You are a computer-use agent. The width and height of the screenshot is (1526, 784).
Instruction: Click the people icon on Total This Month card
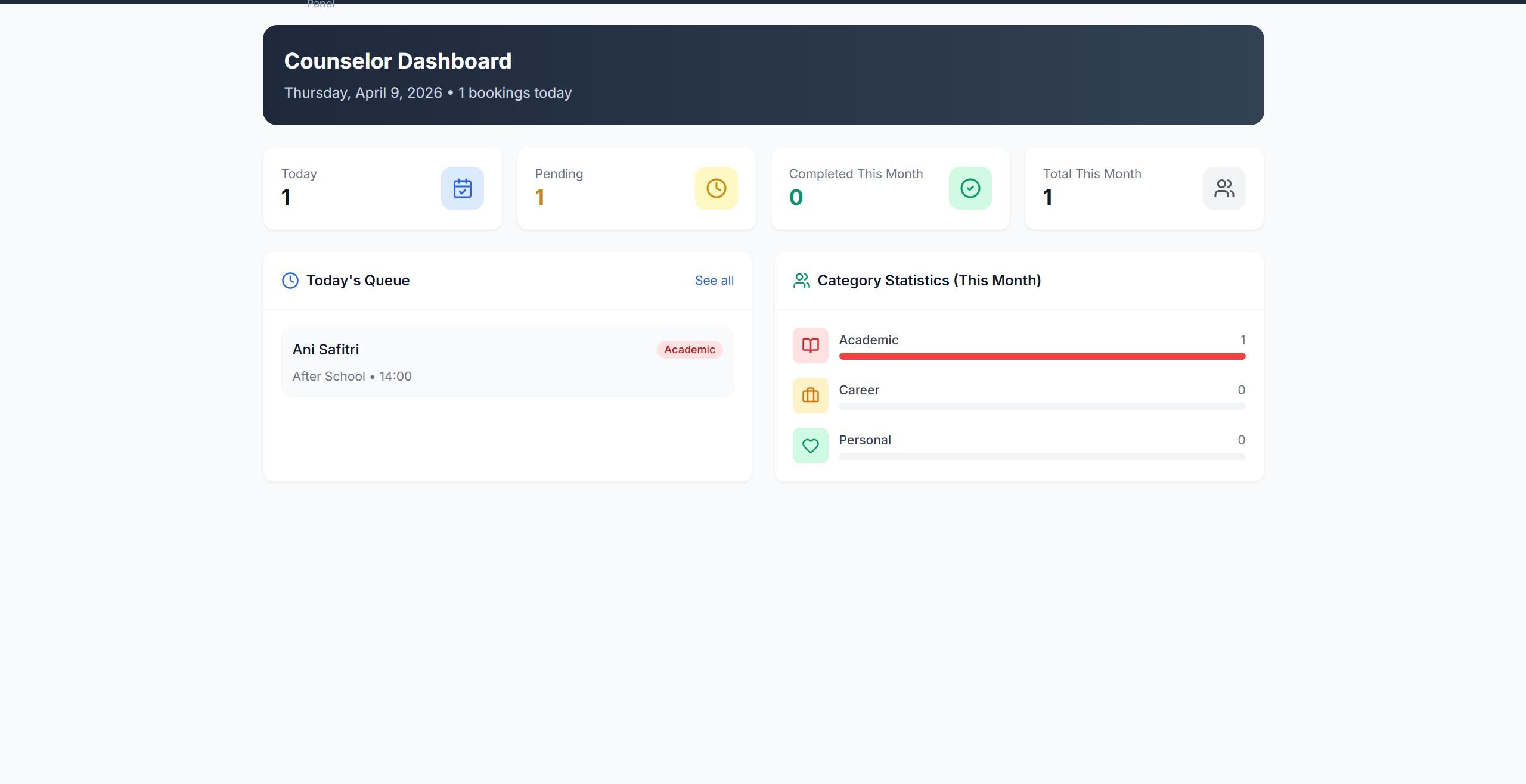pos(1224,188)
